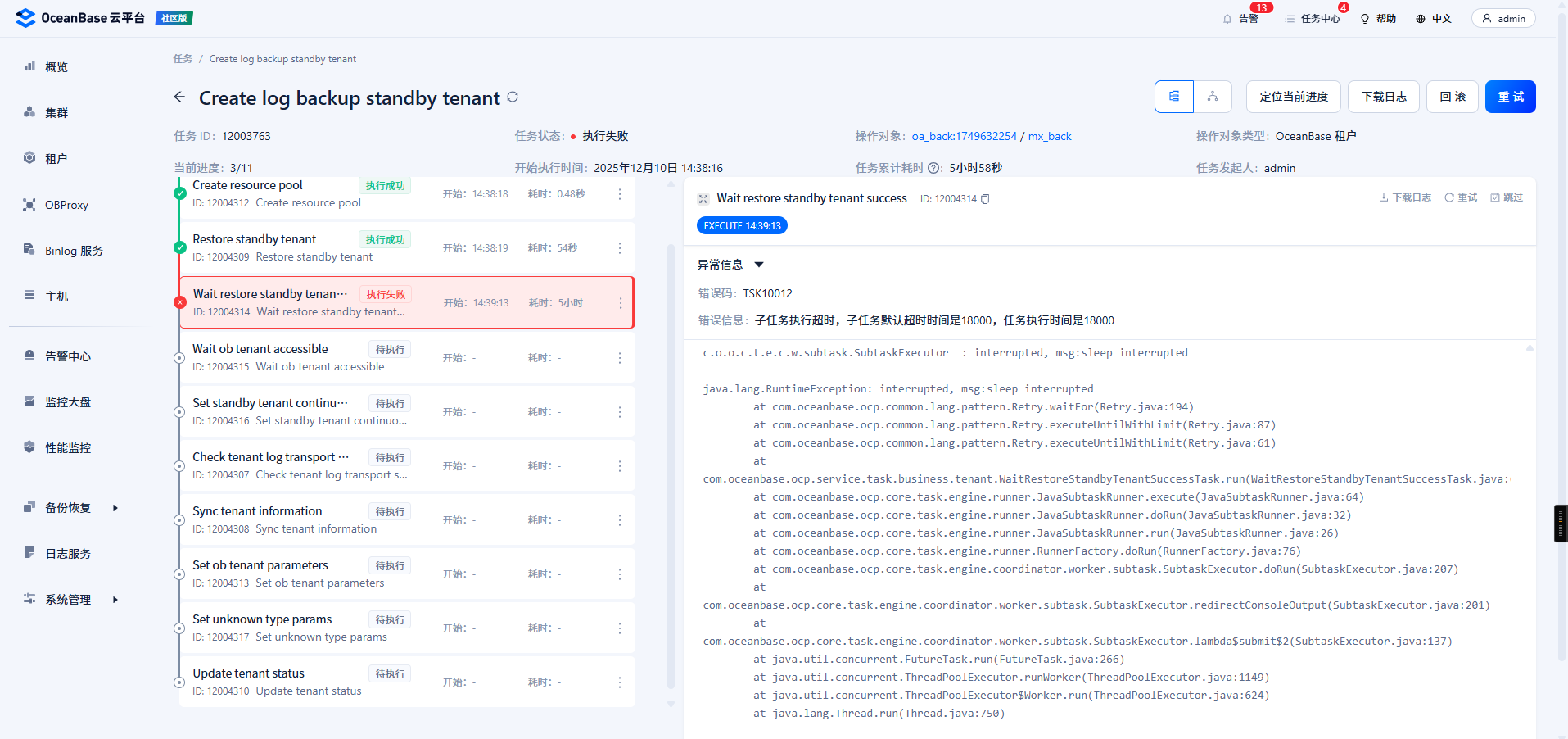Open the OBProxy sidebar menu item
This screenshot has width=1568, height=739.
66,205
